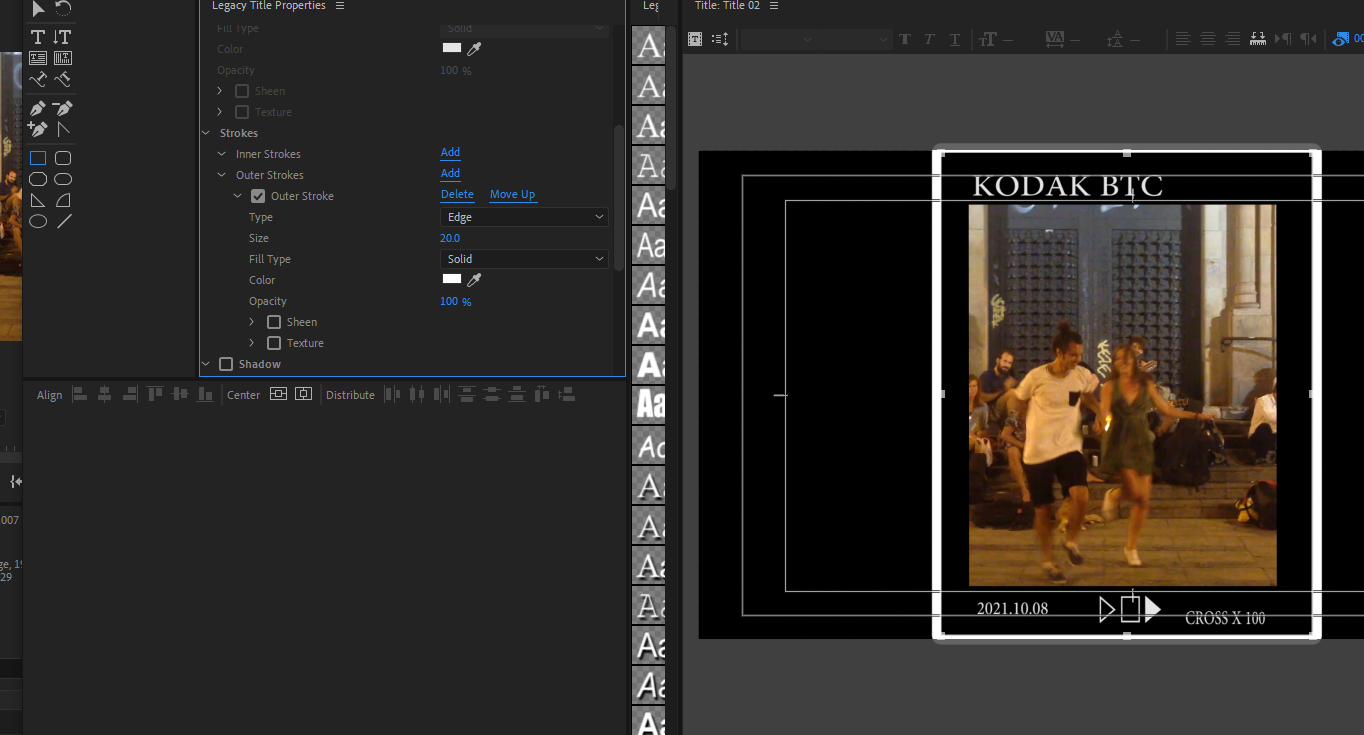Select the Clipped Corner Rectangle tool
1364x735 pixels.
pyautogui.click(x=38, y=179)
